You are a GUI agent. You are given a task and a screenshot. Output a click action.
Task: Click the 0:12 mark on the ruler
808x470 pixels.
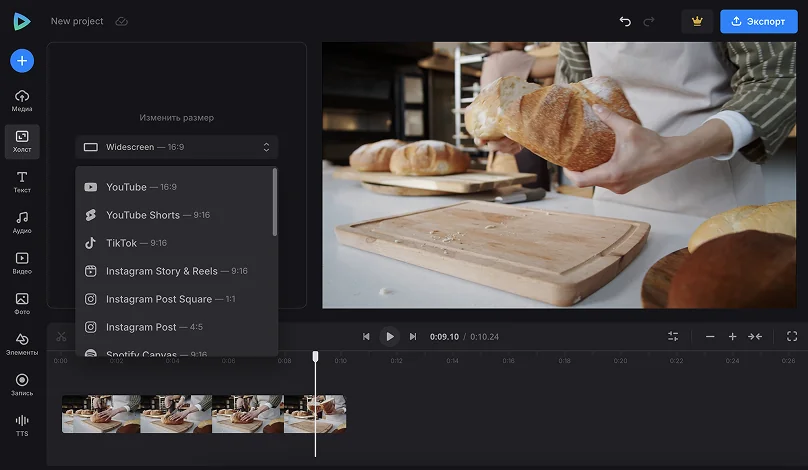point(396,361)
